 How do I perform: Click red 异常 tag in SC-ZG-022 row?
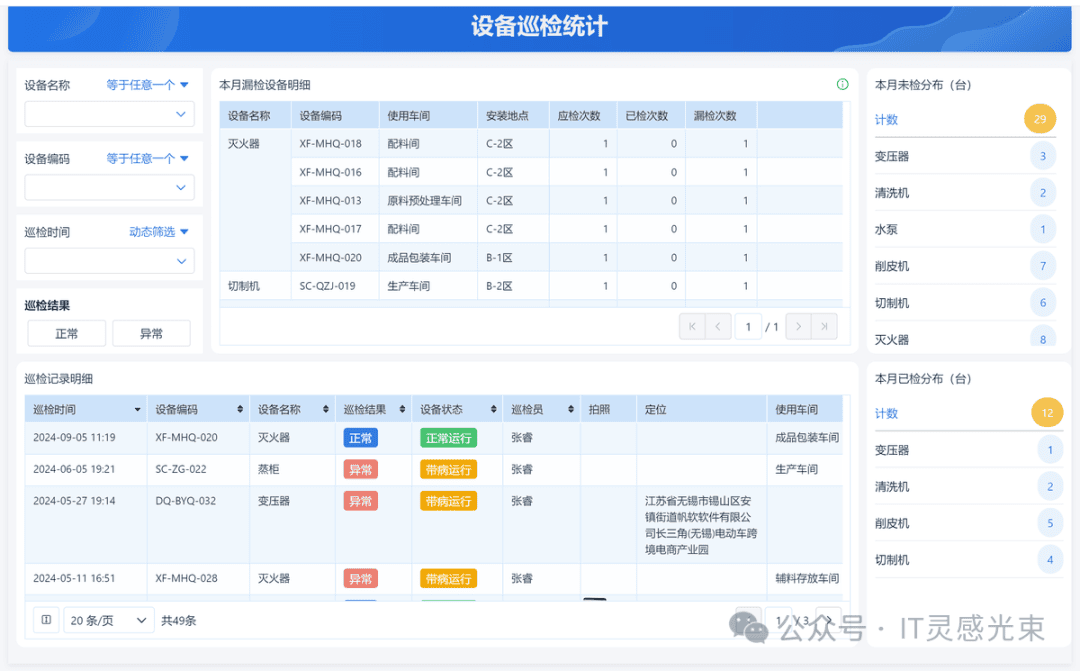point(360,469)
